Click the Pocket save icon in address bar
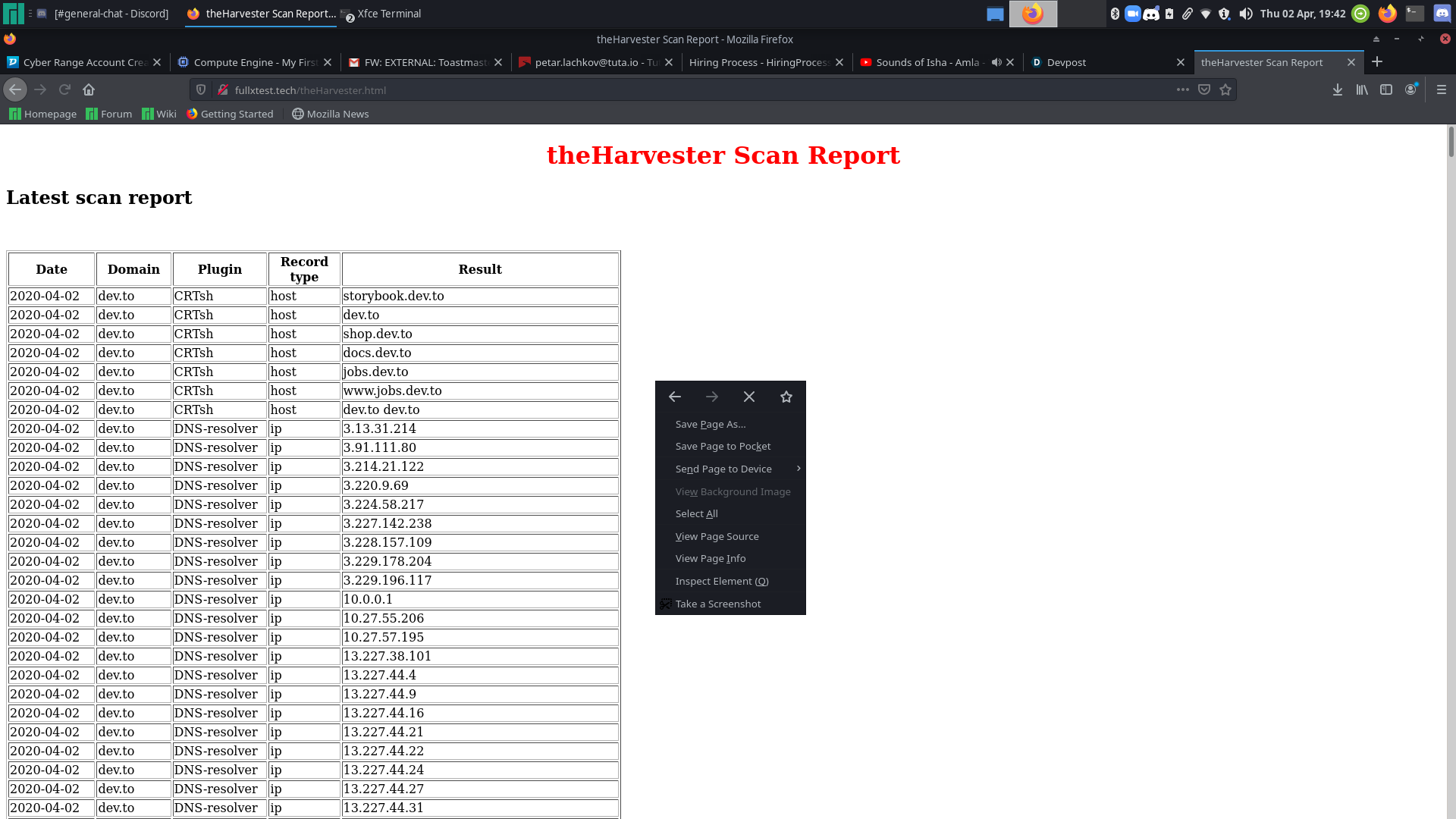 [x=1204, y=89]
